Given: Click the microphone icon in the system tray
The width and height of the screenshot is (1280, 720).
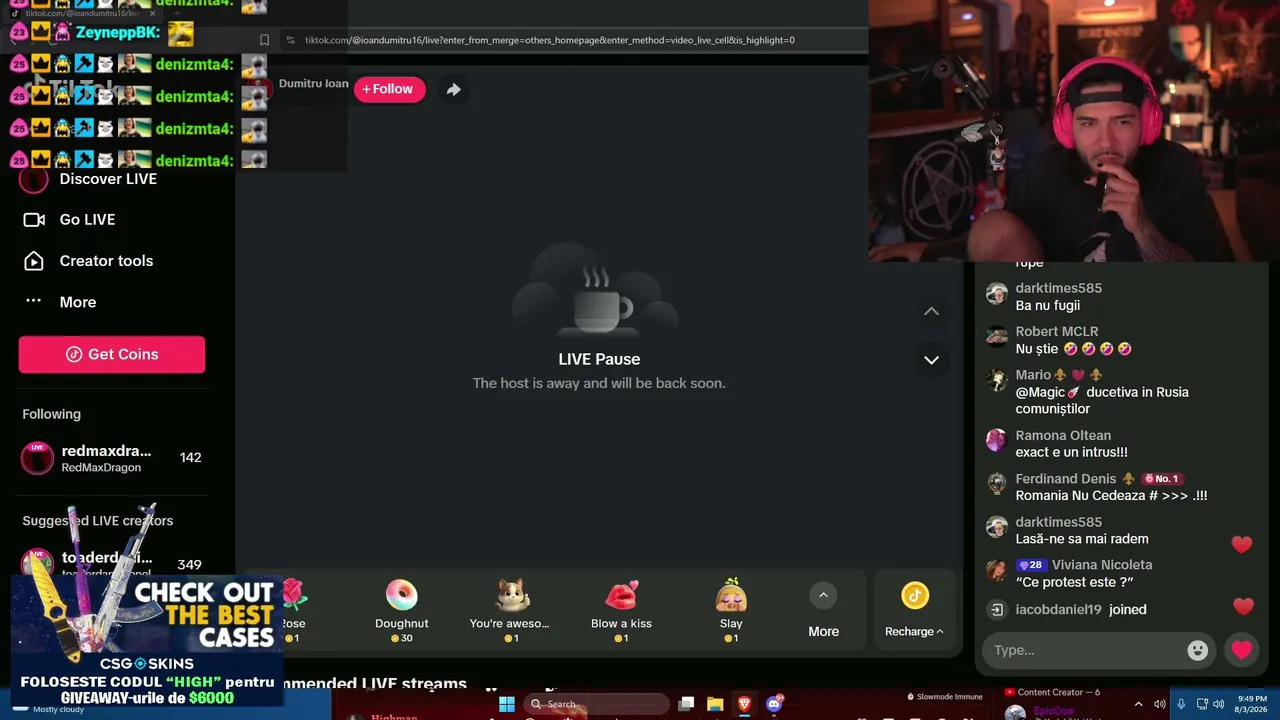Looking at the screenshot, I should [1181, 704].
